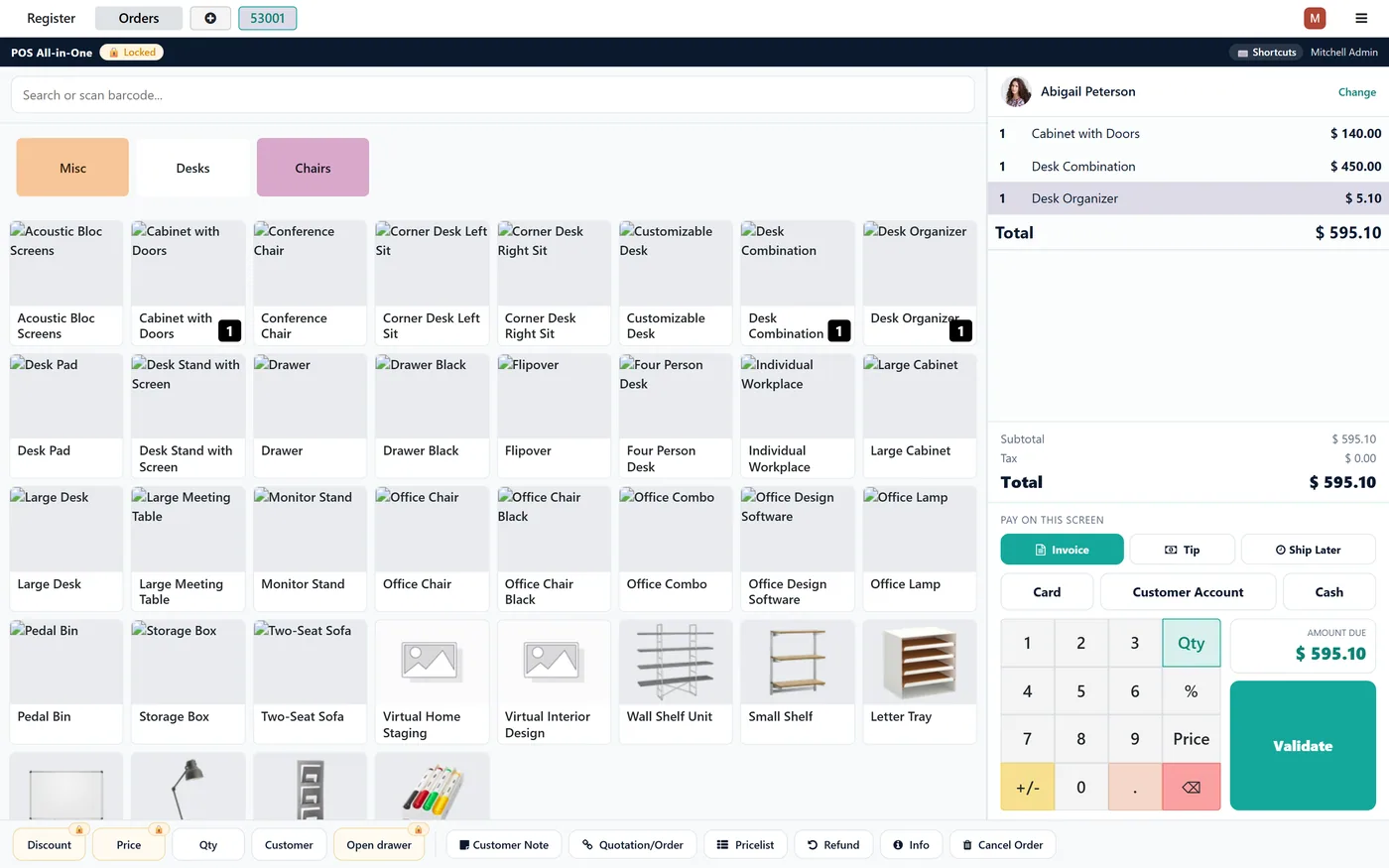1389x868 pixels.
Task: Click the bottom Customer button
Action: tap(289, 845)
